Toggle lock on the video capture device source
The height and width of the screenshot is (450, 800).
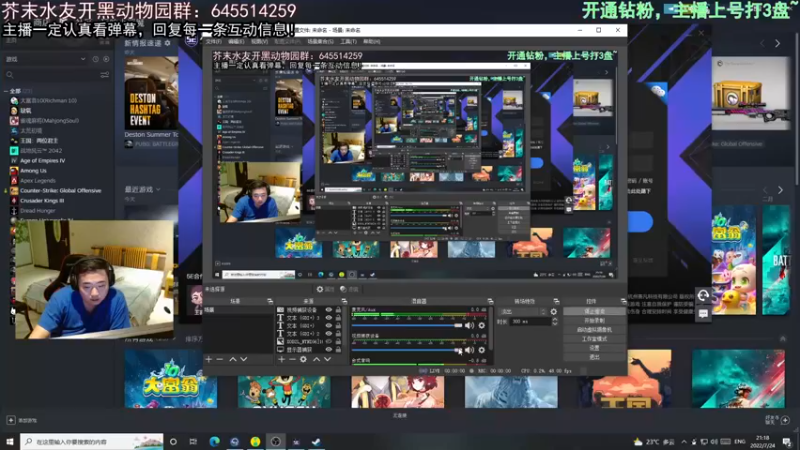[338, 310]
